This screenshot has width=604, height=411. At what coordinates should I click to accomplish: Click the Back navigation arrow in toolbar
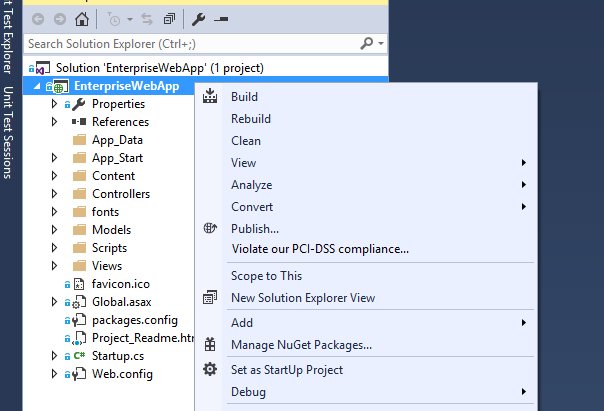[38, 19]
